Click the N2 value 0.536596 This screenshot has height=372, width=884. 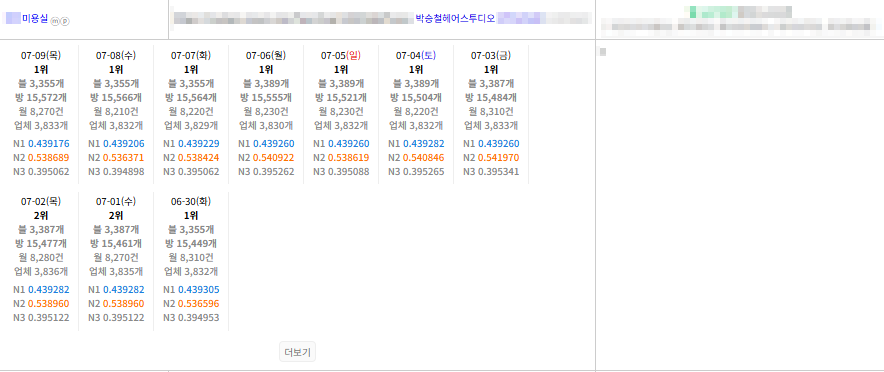click(x=199, y=304)
